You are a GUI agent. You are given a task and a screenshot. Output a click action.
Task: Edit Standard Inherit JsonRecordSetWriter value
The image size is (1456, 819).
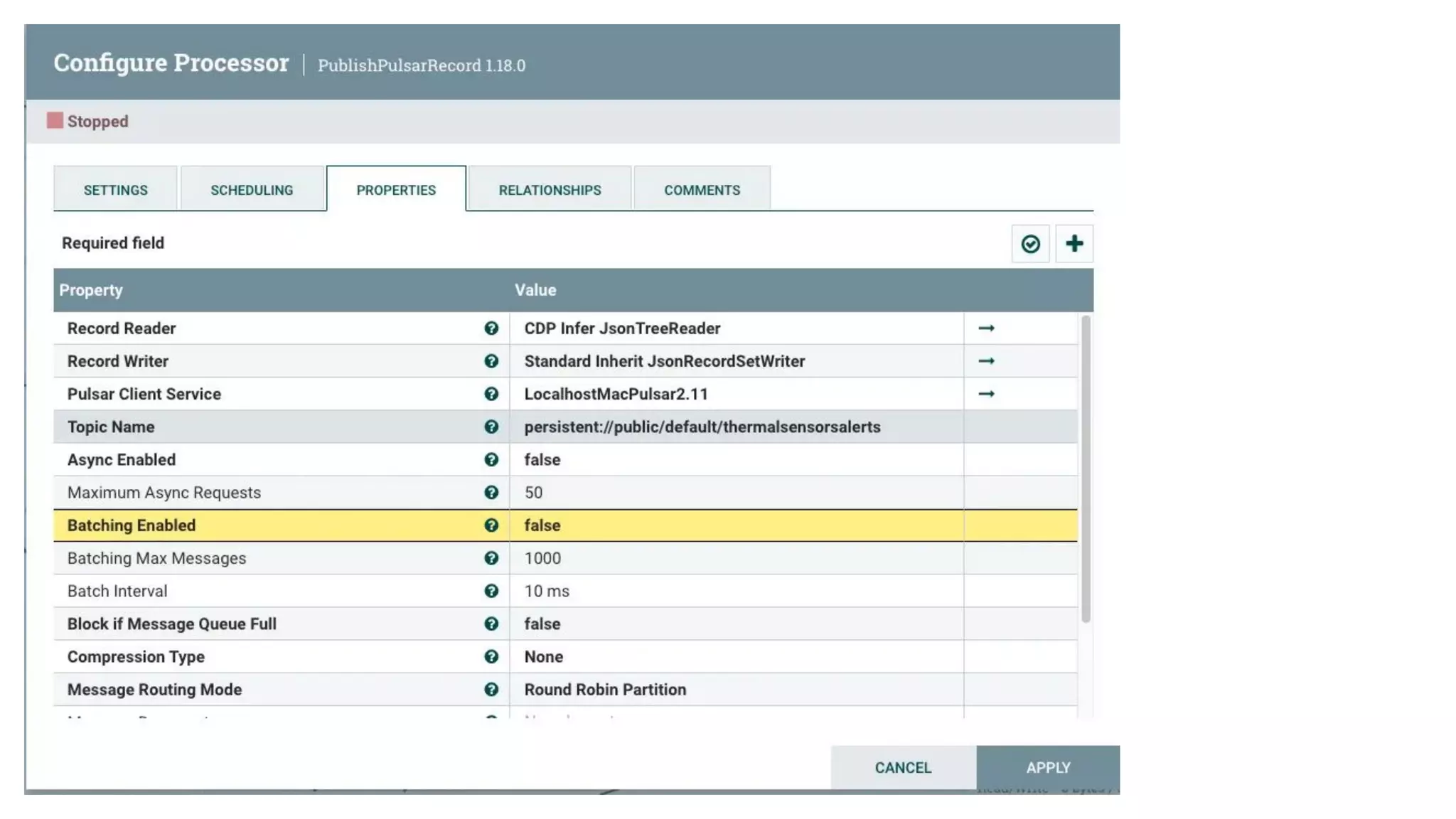click(737, 361)
